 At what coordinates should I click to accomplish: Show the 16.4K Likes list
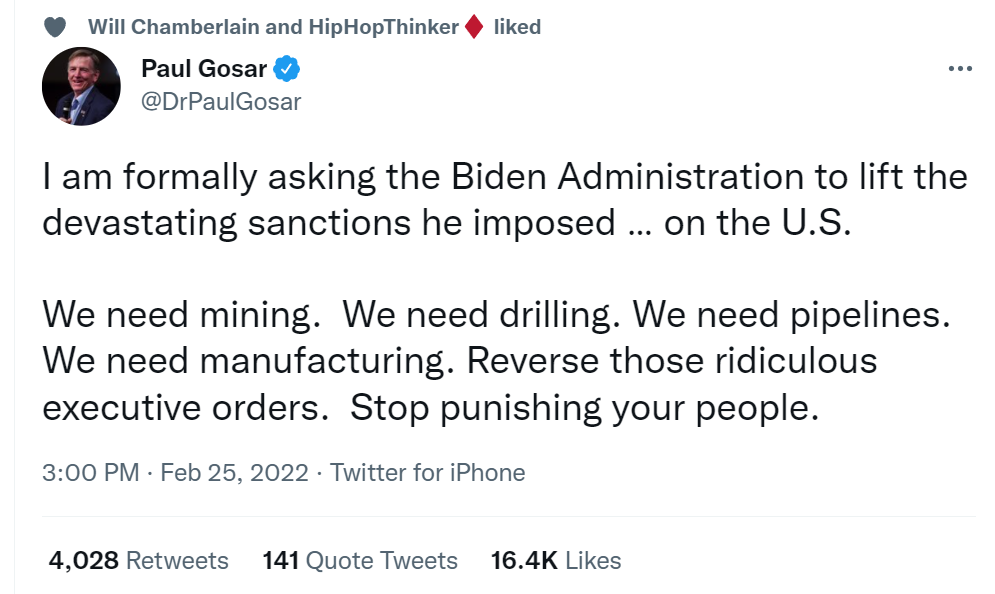(556, 561)
